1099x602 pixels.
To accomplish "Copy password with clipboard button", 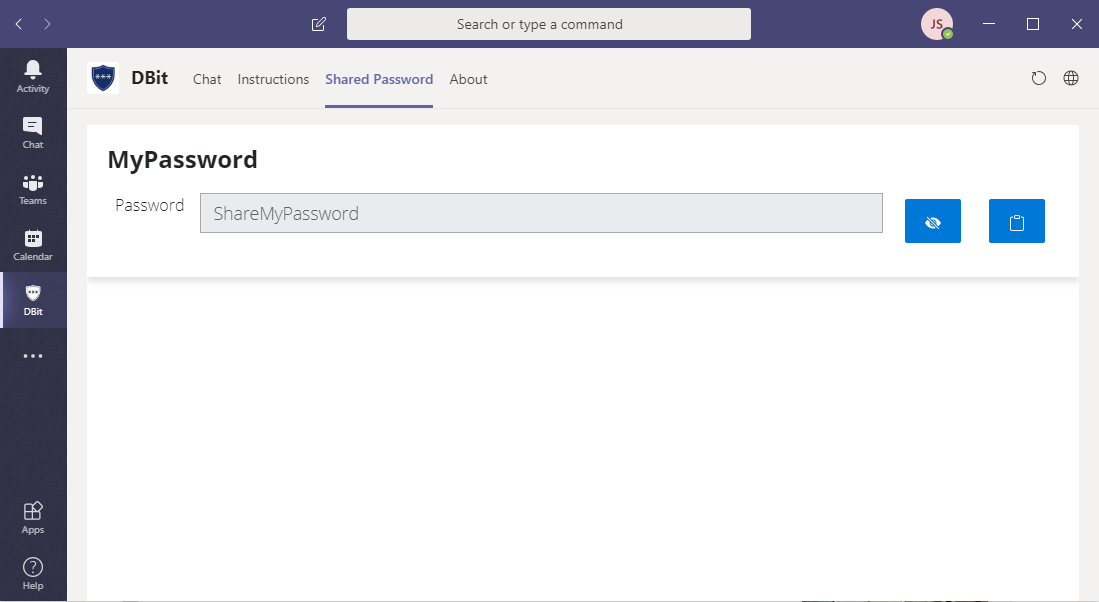I will [1016, 221].
